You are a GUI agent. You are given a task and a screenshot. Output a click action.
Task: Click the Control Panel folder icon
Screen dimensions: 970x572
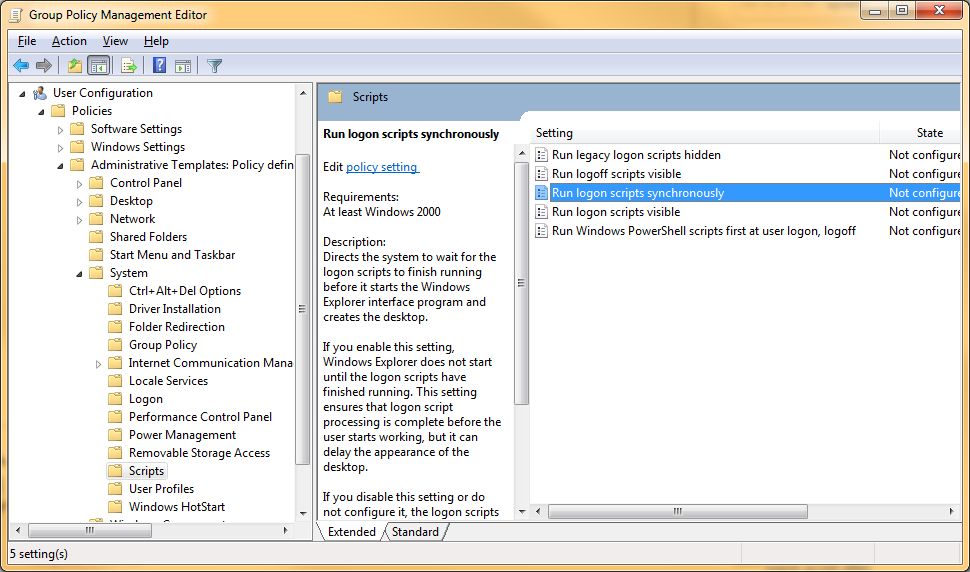[97, 182]
